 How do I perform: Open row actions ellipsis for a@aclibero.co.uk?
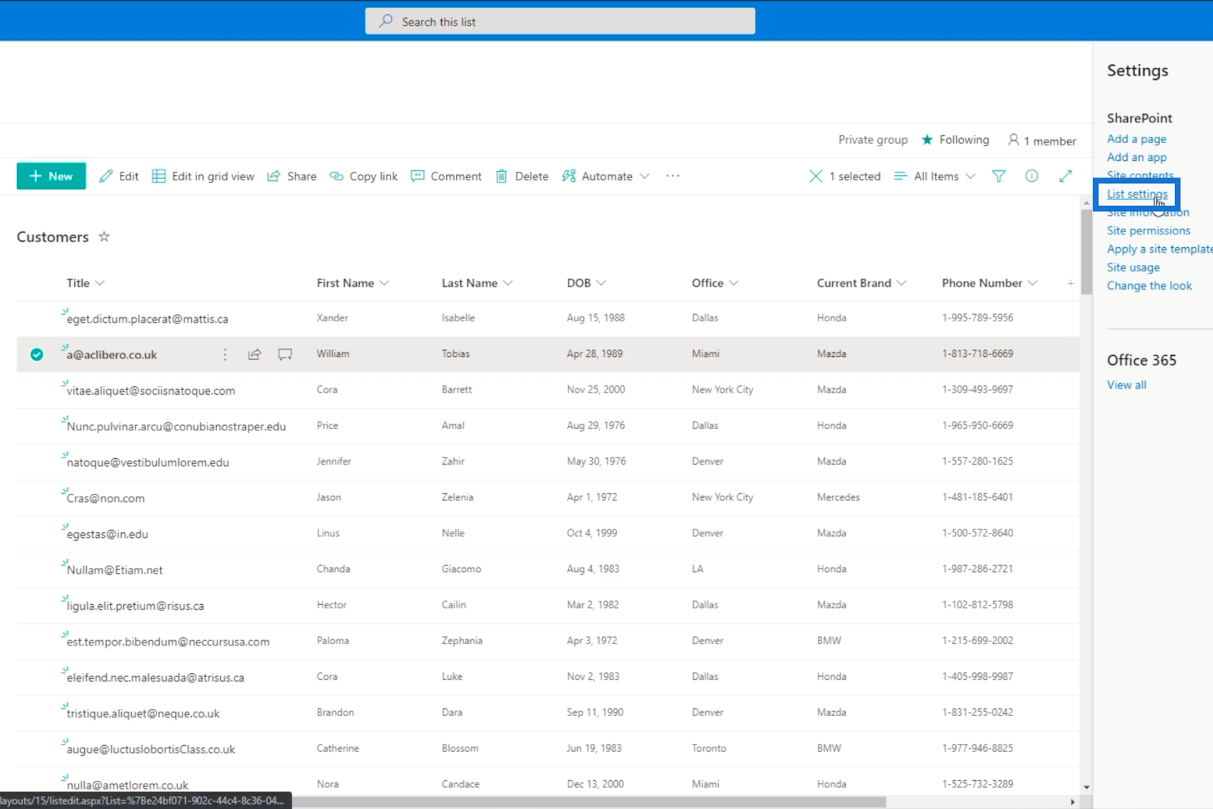click(x=225, y=354)
